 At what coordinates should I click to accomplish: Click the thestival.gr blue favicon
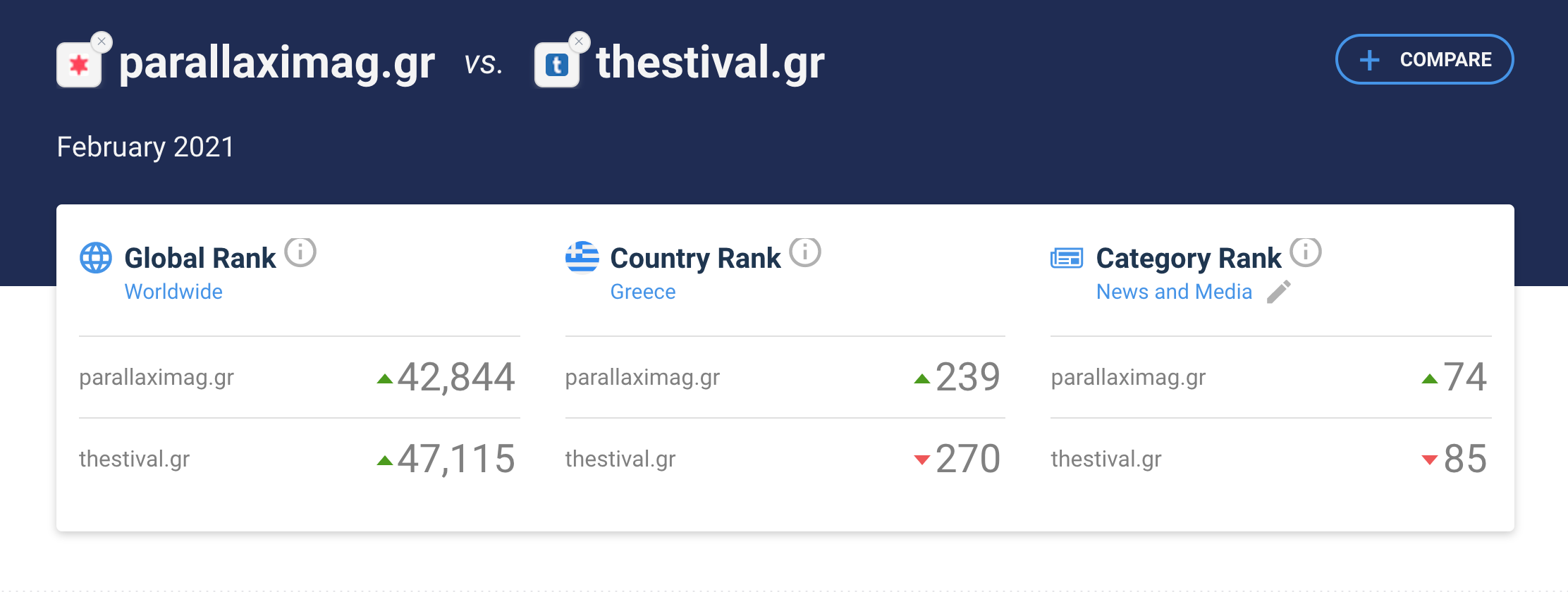click(556, 66)
